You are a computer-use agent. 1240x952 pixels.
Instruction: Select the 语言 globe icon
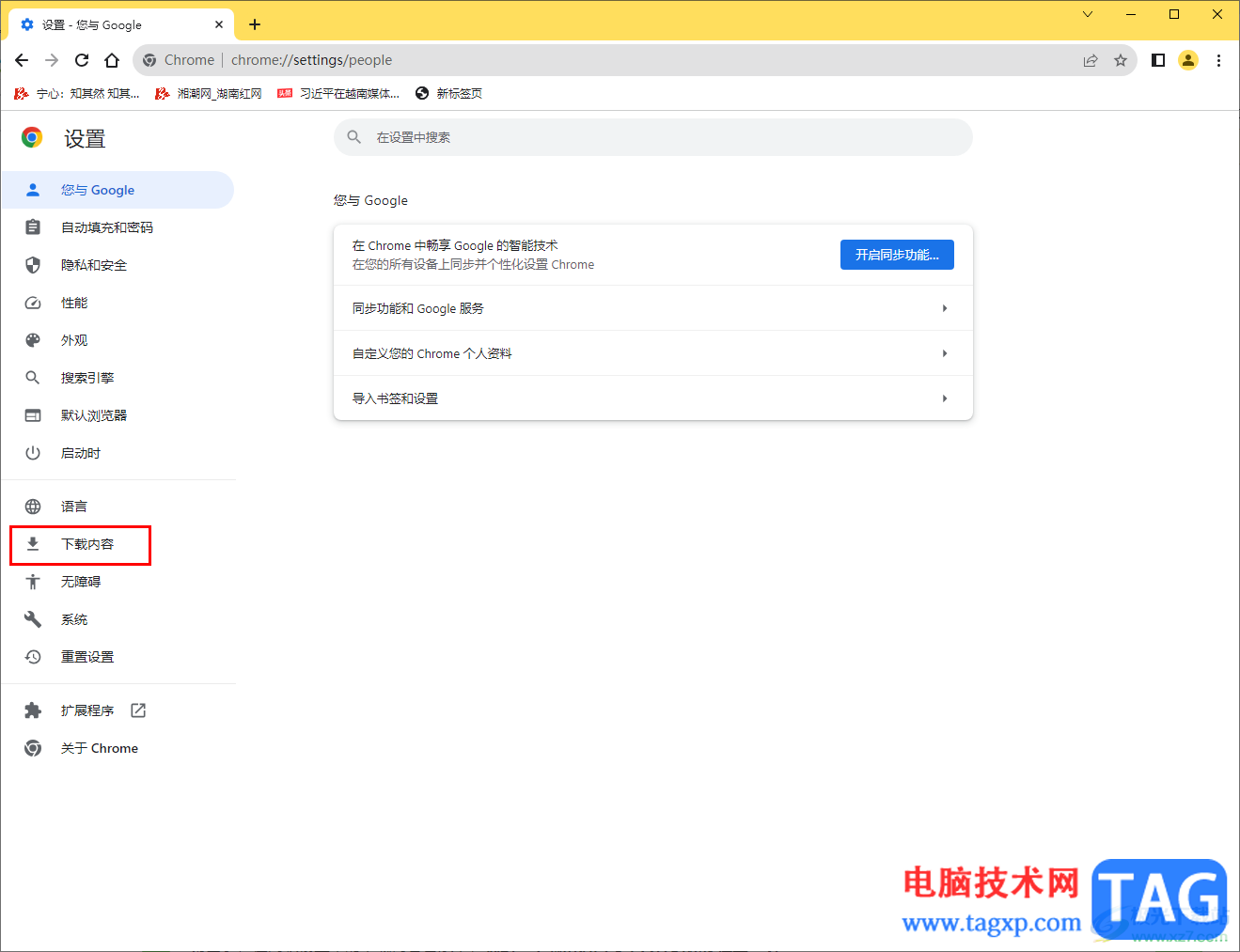point(33,506)
